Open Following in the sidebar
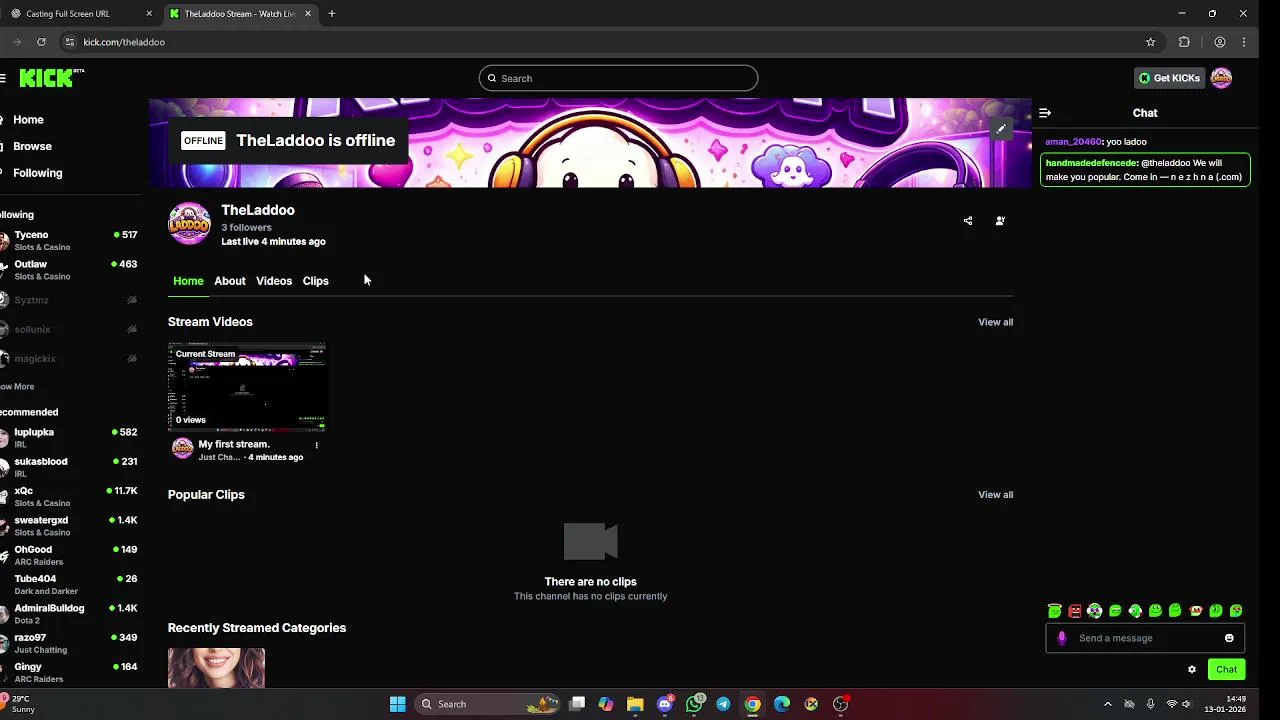 [37, 173]
